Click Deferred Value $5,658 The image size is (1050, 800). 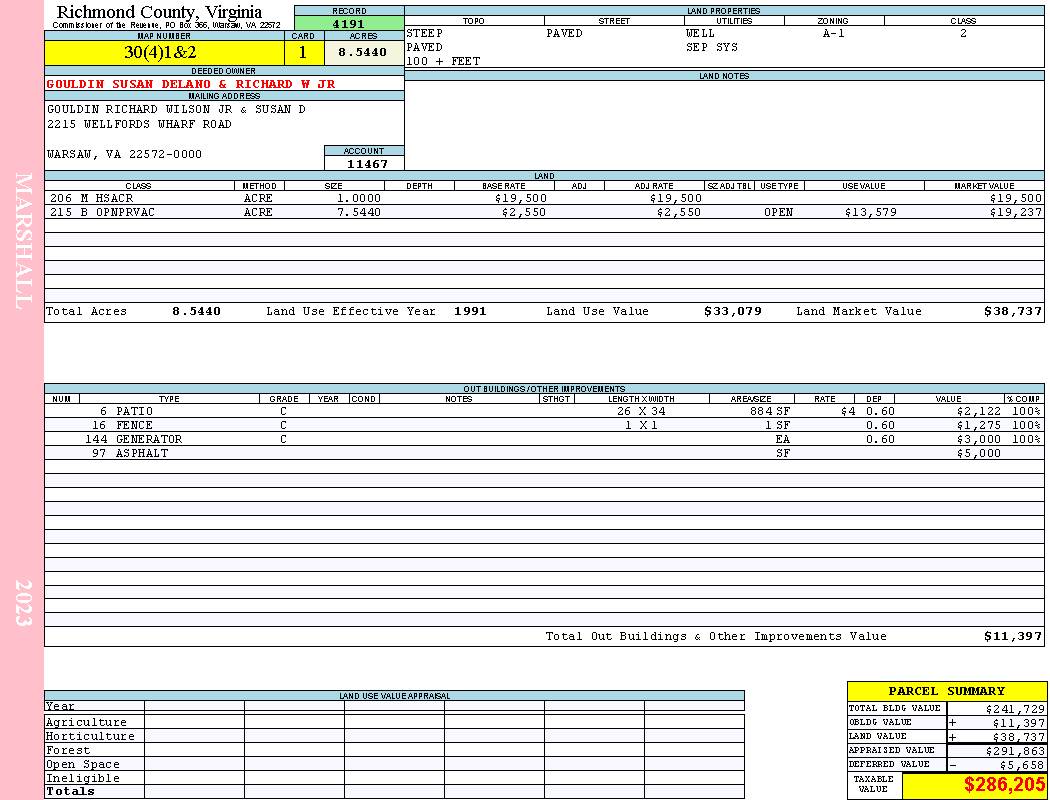pyautogui.click(x=1022, y=765)
